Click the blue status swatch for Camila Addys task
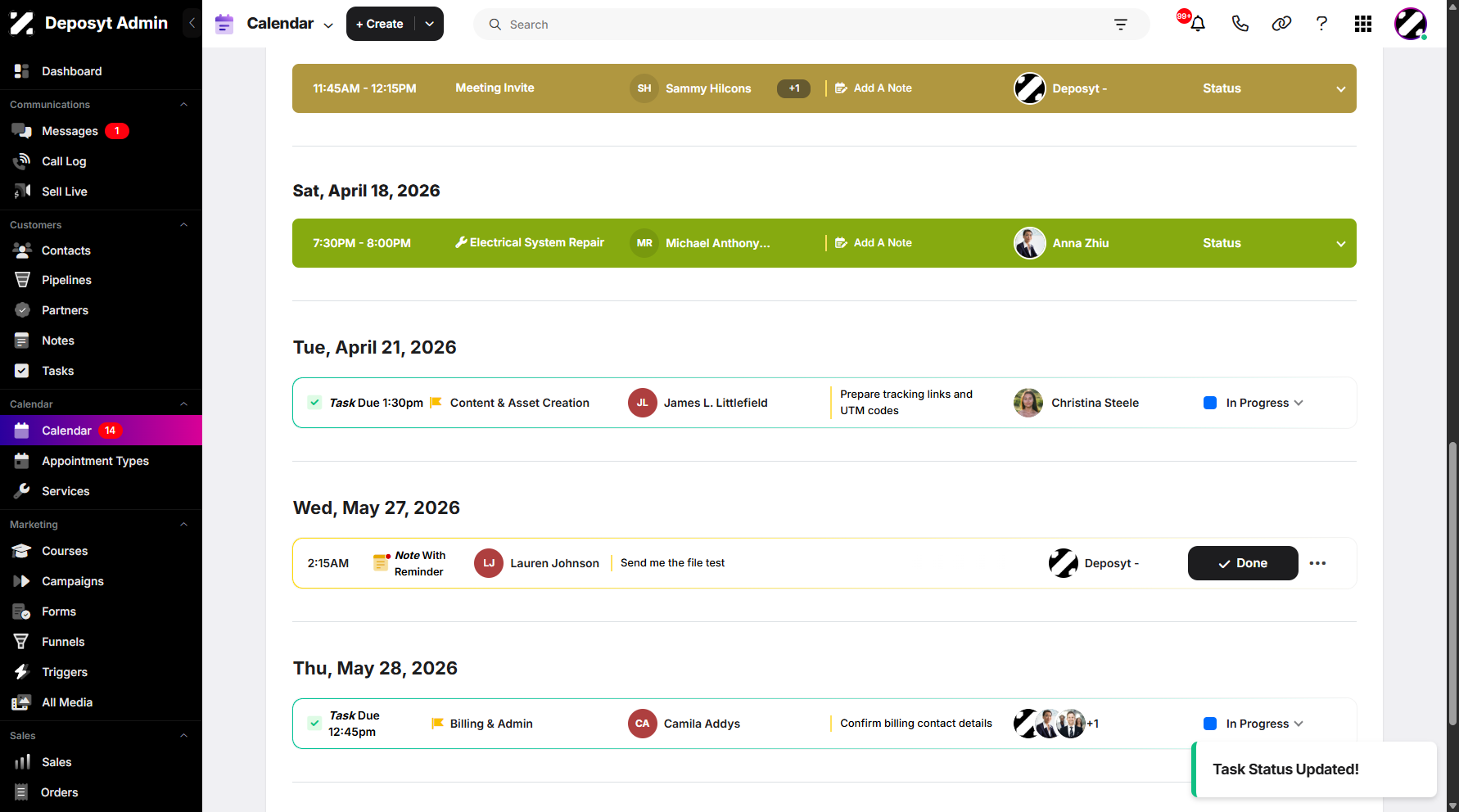The width and height of the screenshot is (1459, 812). [x=1210, y=724]
